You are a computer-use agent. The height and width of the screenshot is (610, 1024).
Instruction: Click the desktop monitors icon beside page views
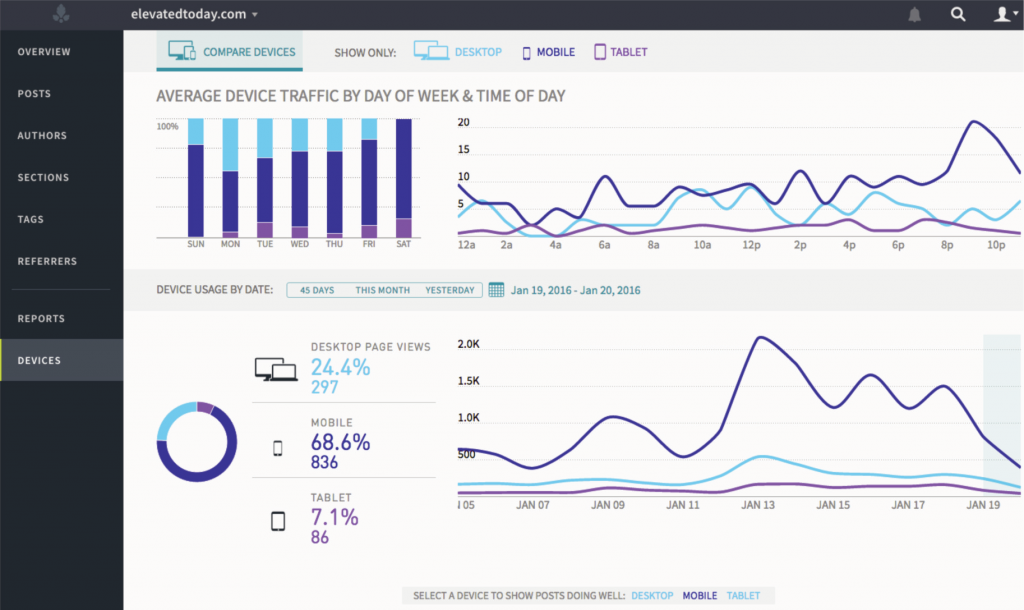276,369
